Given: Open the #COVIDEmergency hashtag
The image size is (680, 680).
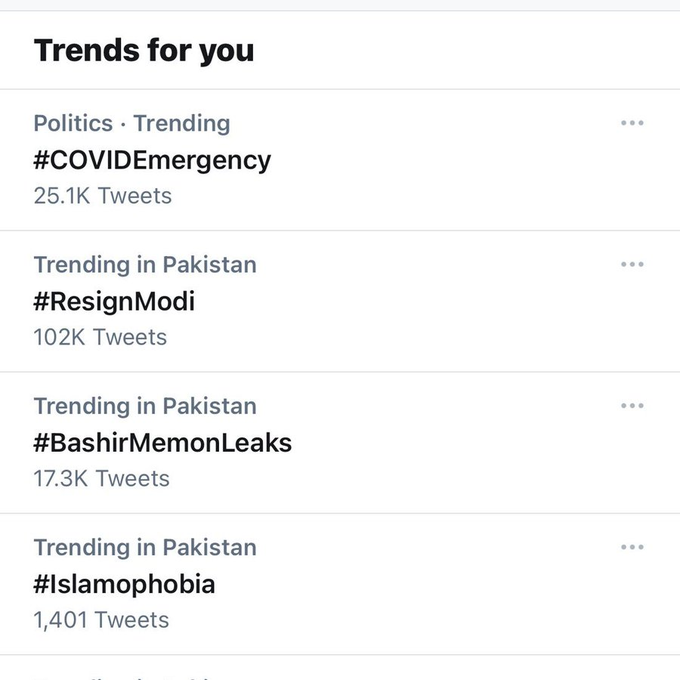Looking at the screenshot, I should [x=152, y=160].
